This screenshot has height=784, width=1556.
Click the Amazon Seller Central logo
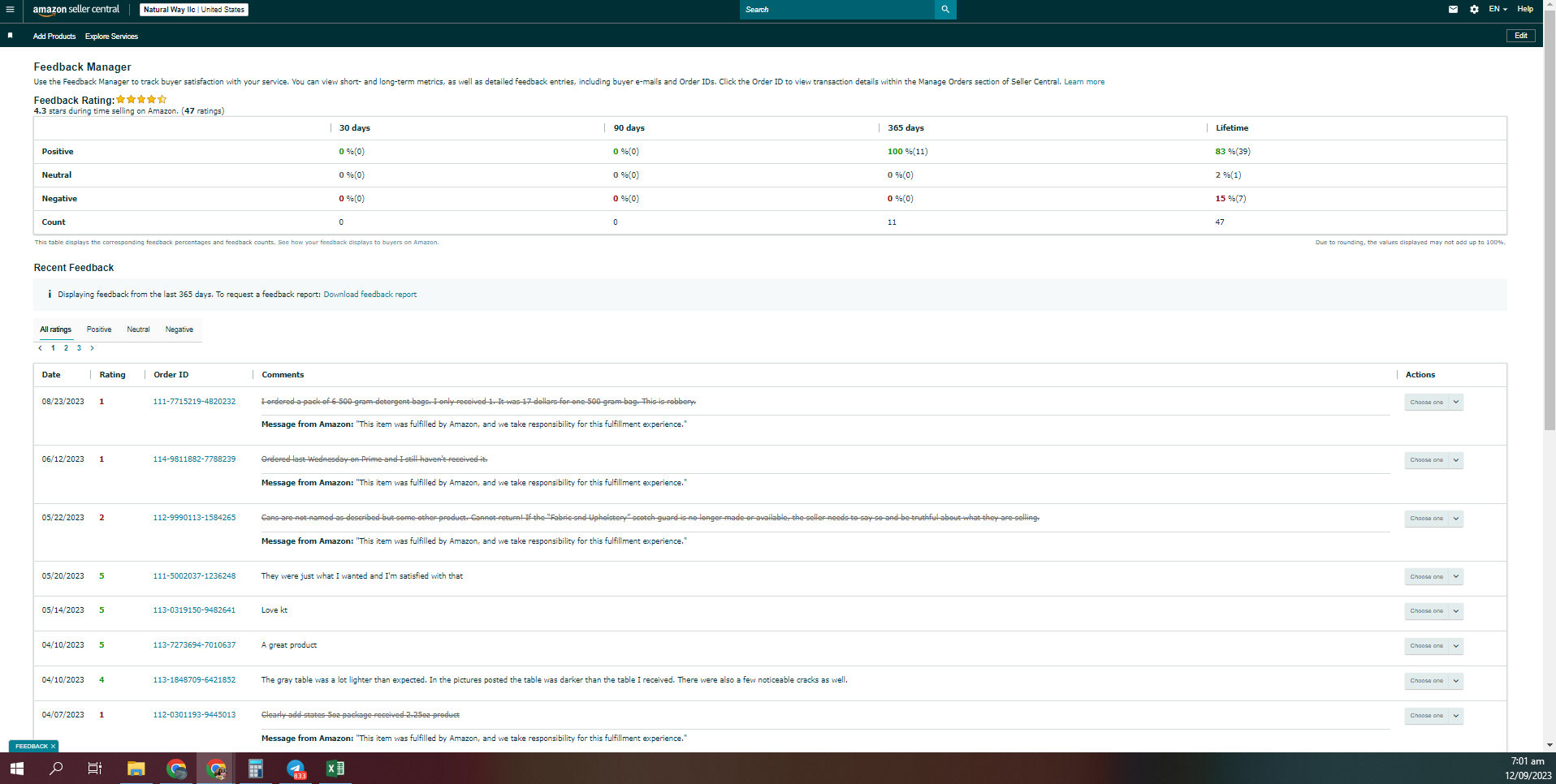[76, 10]
